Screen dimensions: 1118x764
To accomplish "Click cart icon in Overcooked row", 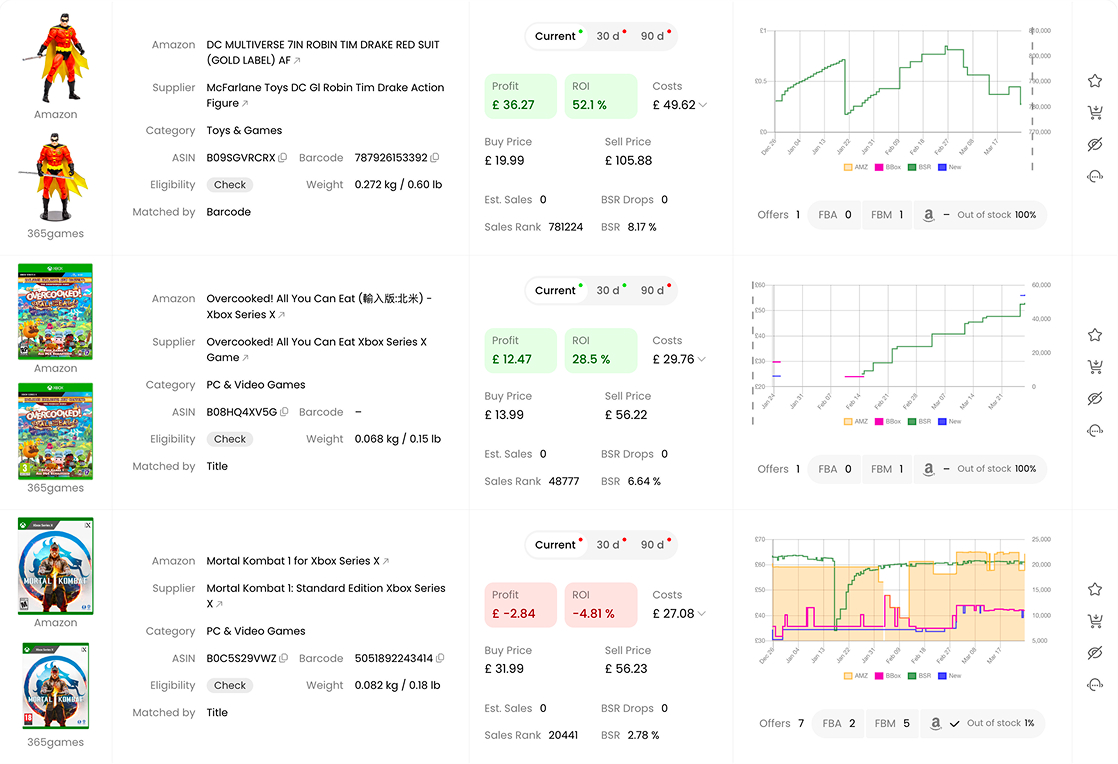I will [x=1095, y=366].
